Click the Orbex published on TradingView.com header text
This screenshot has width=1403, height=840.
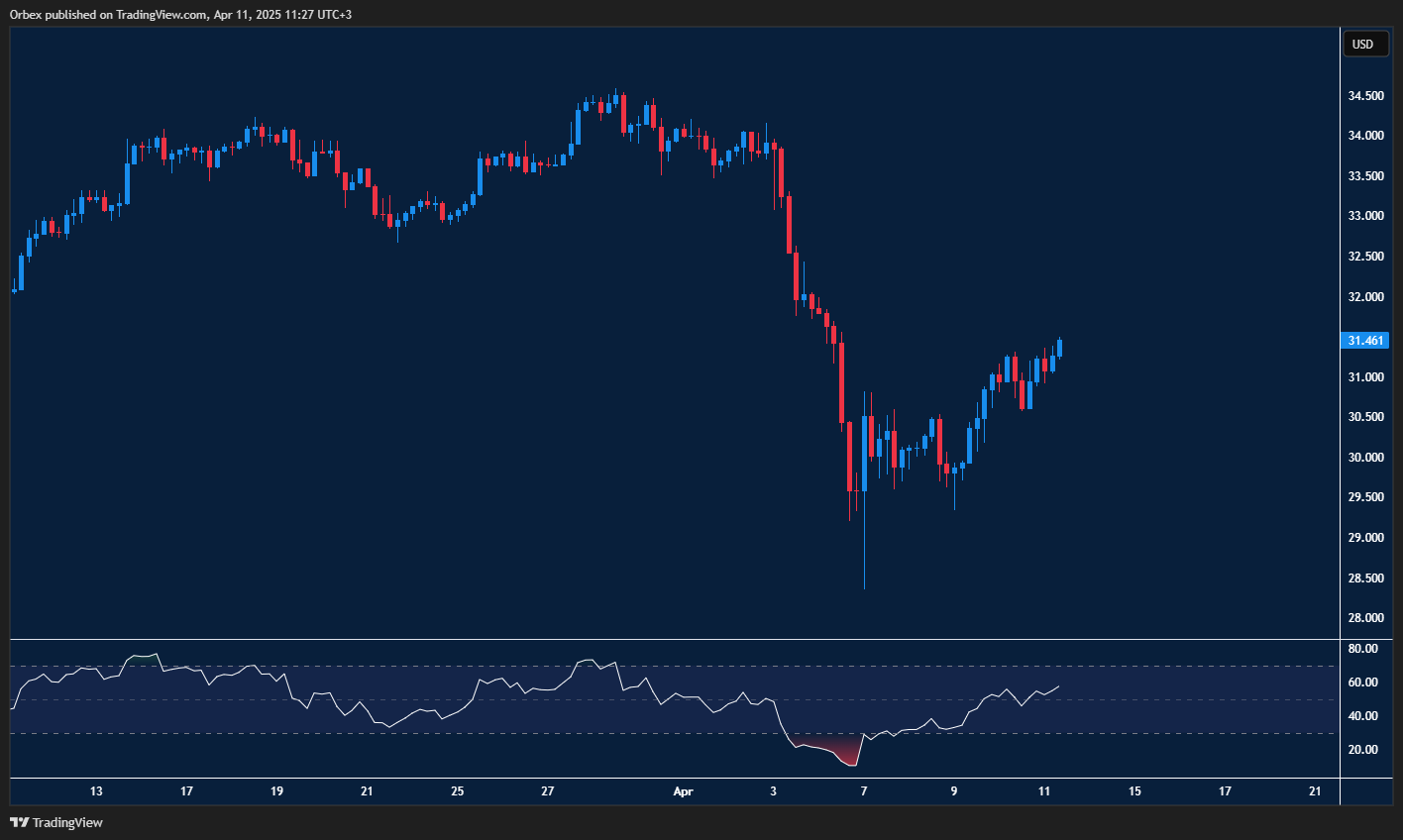tap(180, 14)
